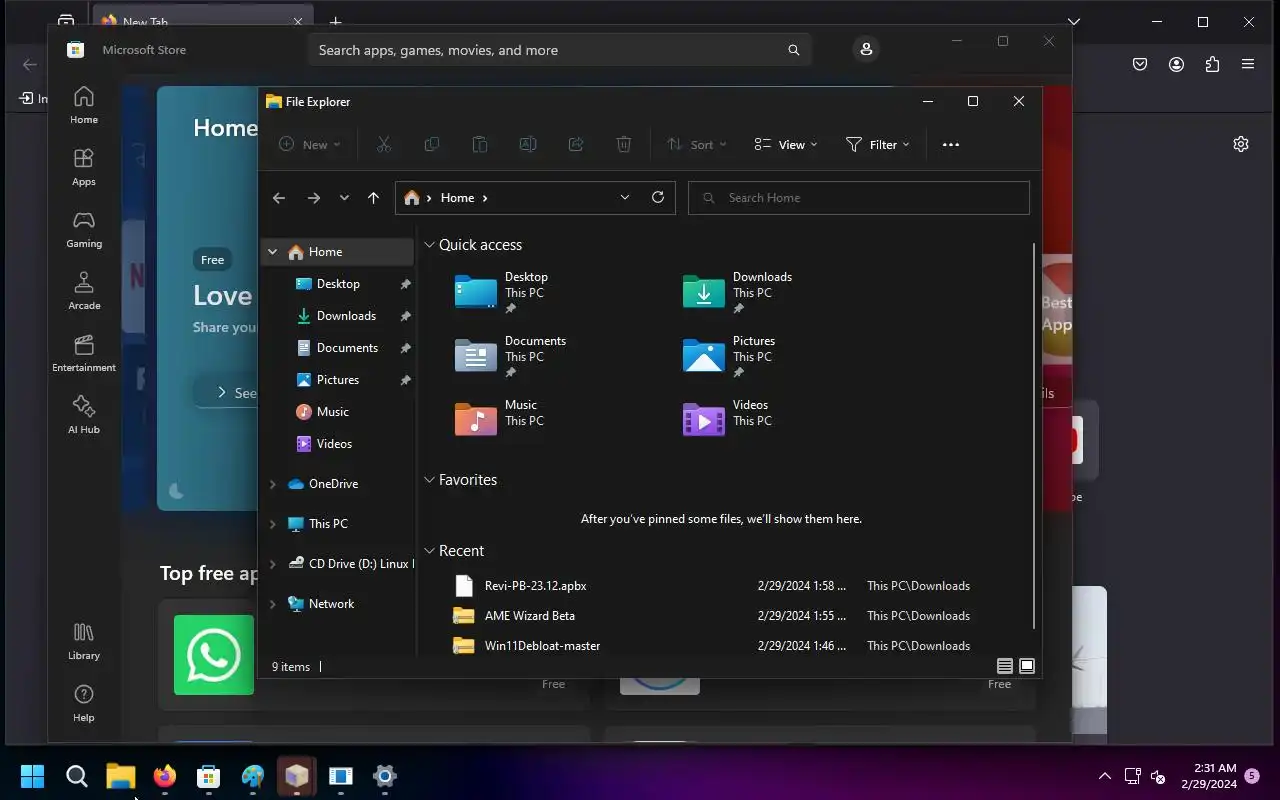
Task: Click File Explorer vertical scrollbar
Action: (1035, 436)
